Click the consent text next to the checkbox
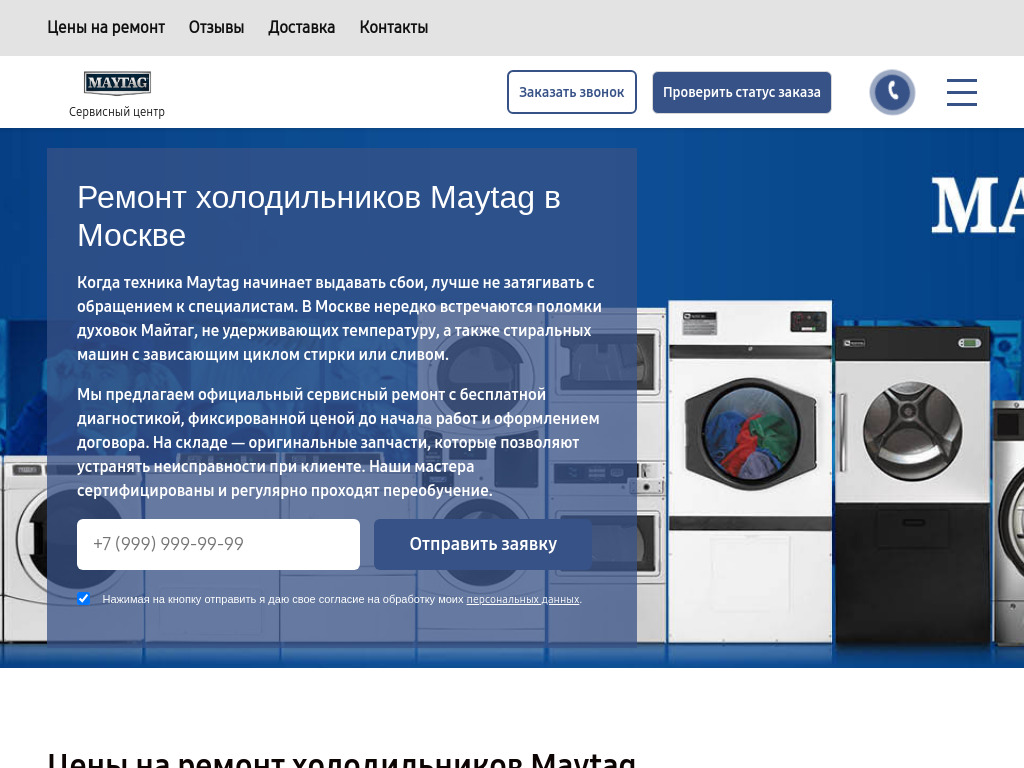Viewport: 1024px width, 768px height. (x=283, y=600)
